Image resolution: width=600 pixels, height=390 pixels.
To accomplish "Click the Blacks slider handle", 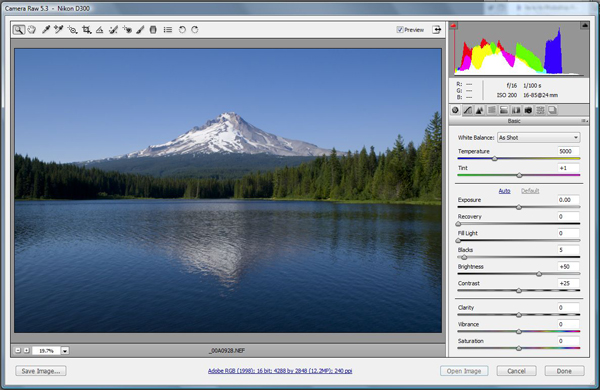I will [464, 257].
